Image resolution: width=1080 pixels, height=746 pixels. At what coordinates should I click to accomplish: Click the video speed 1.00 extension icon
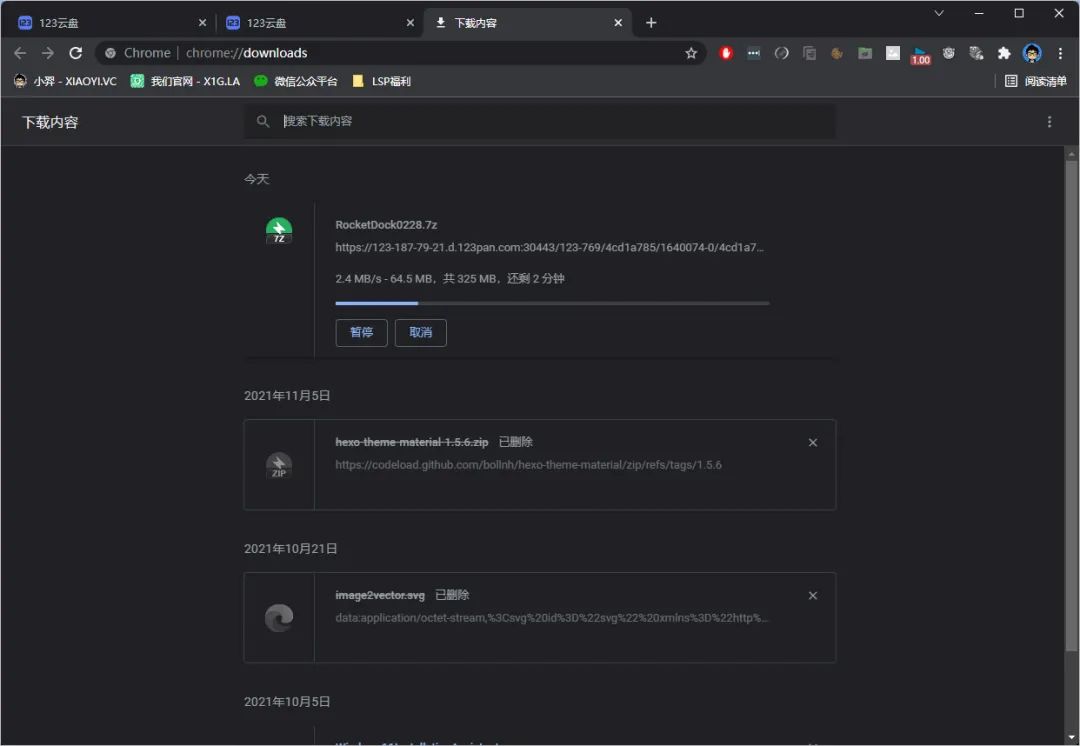coord(920,54)
